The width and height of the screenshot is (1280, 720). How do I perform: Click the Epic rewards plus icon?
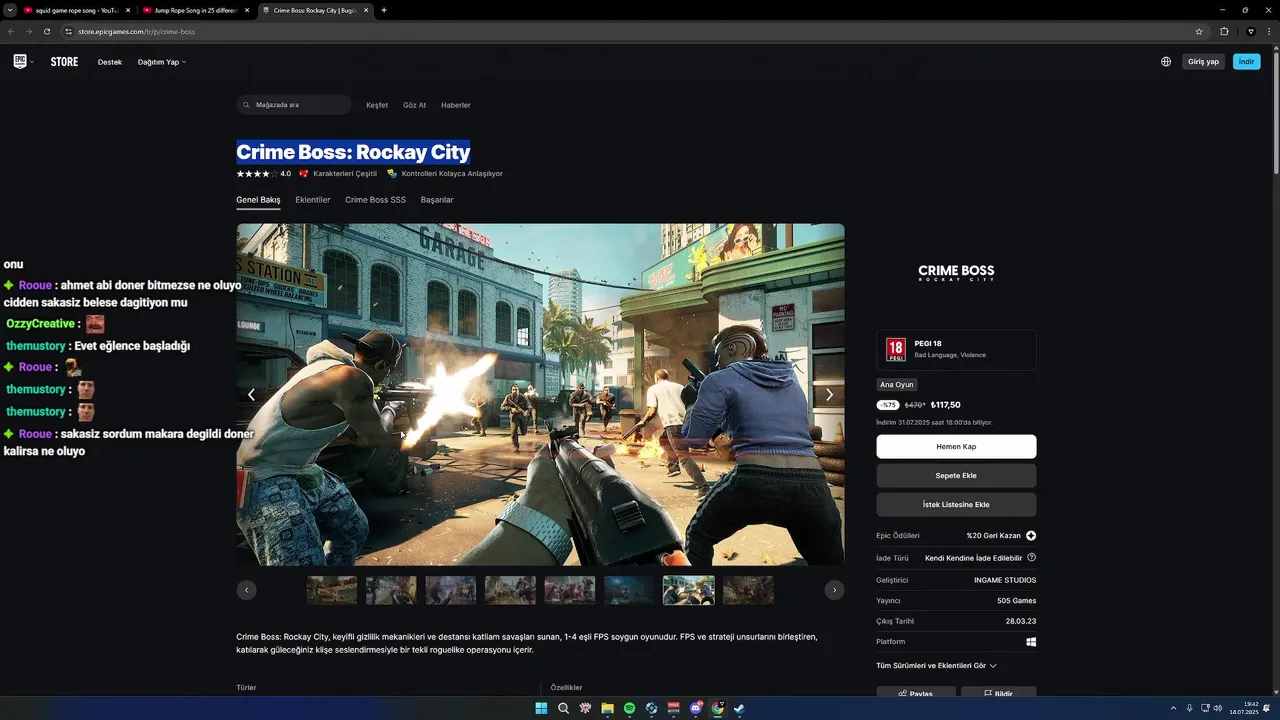(1031, 536)
